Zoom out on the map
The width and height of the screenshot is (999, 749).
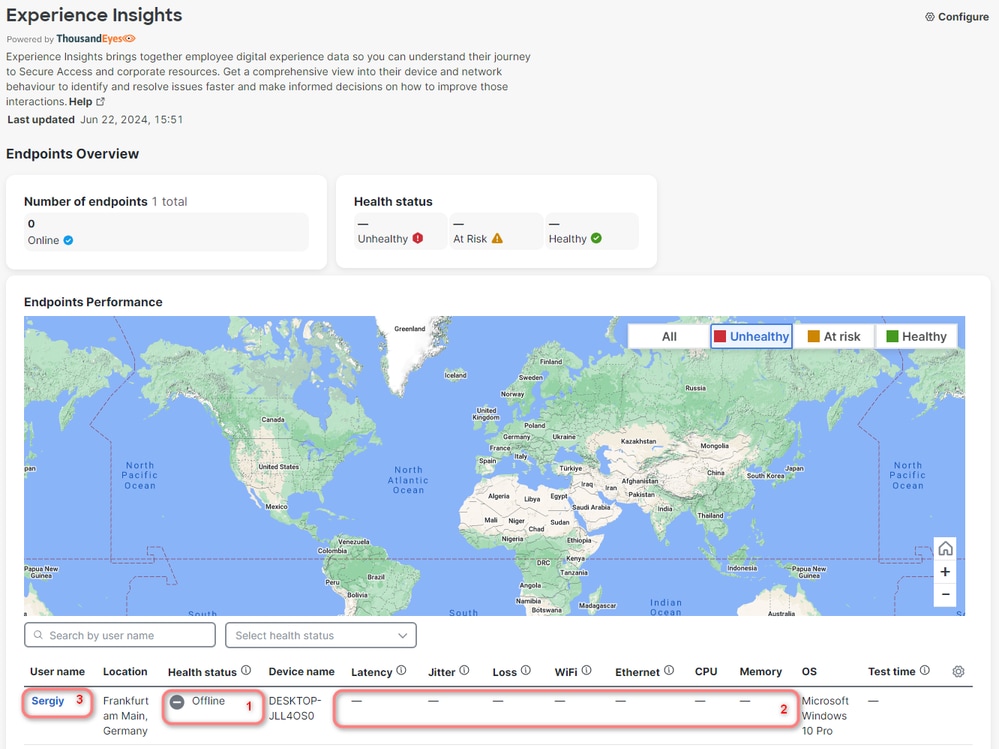click(x=945, y=594)
